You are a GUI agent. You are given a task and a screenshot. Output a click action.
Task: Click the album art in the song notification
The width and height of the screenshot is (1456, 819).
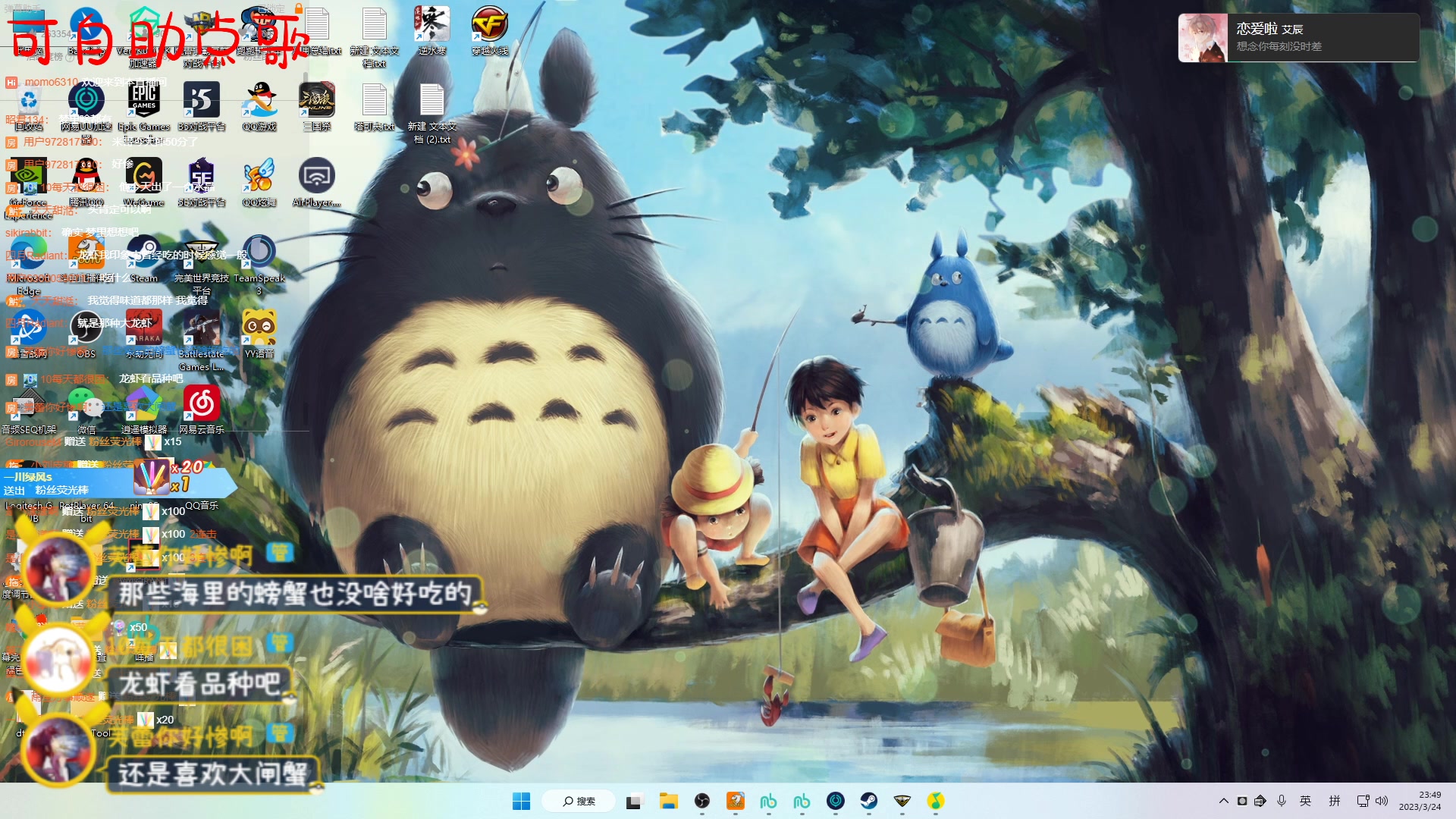(x=1203, y=38)
